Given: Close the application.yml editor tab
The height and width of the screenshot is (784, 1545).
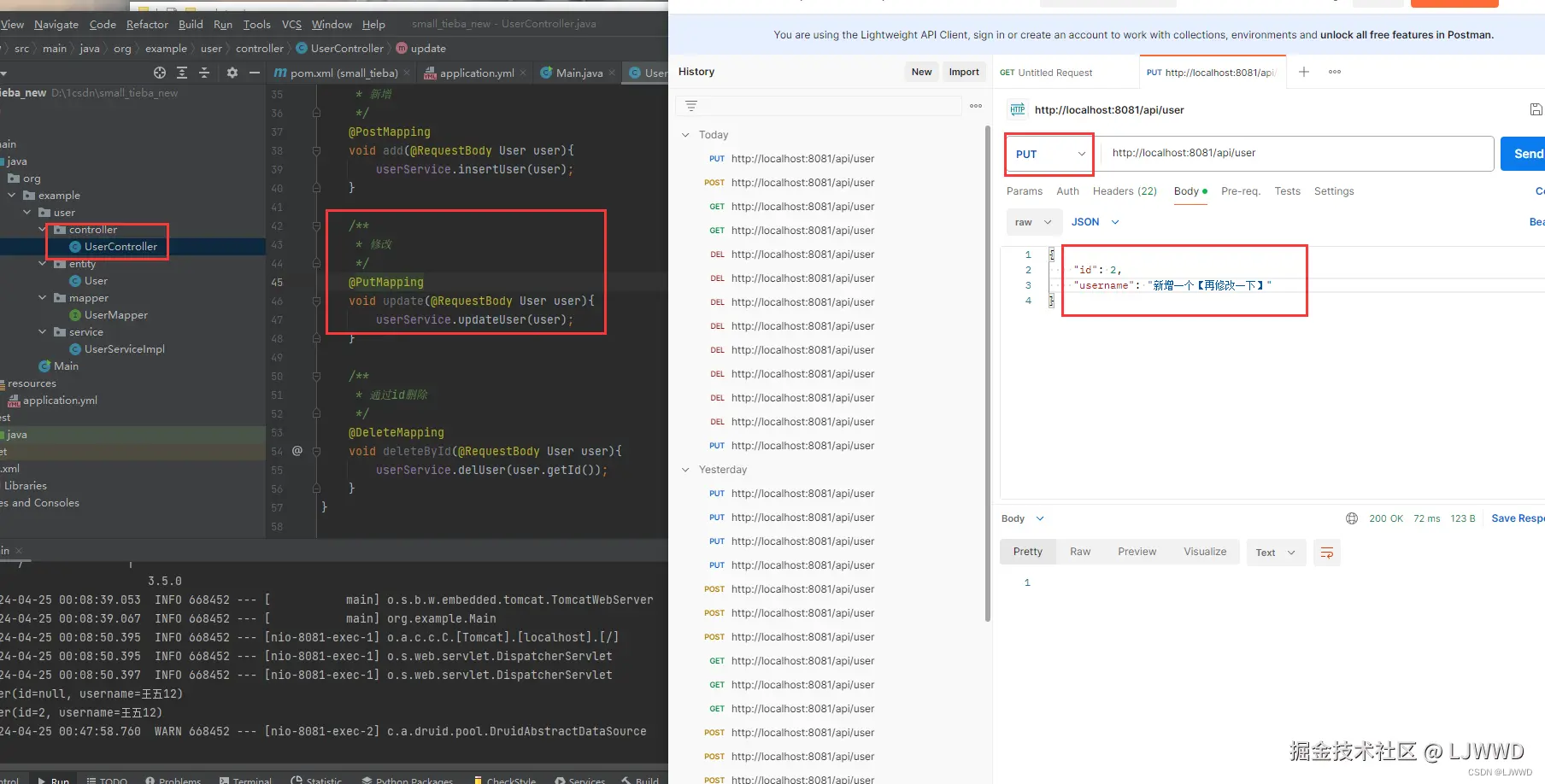Looking at the screenshot, I should tap(523, 73).
